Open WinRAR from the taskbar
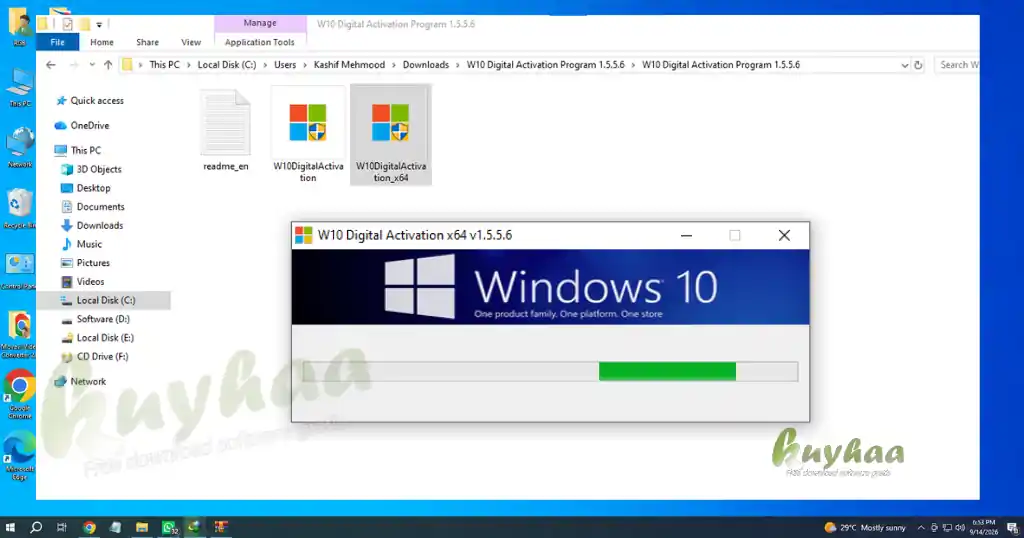This screenshot has width=1024, height=538. (x=221, y=527)
